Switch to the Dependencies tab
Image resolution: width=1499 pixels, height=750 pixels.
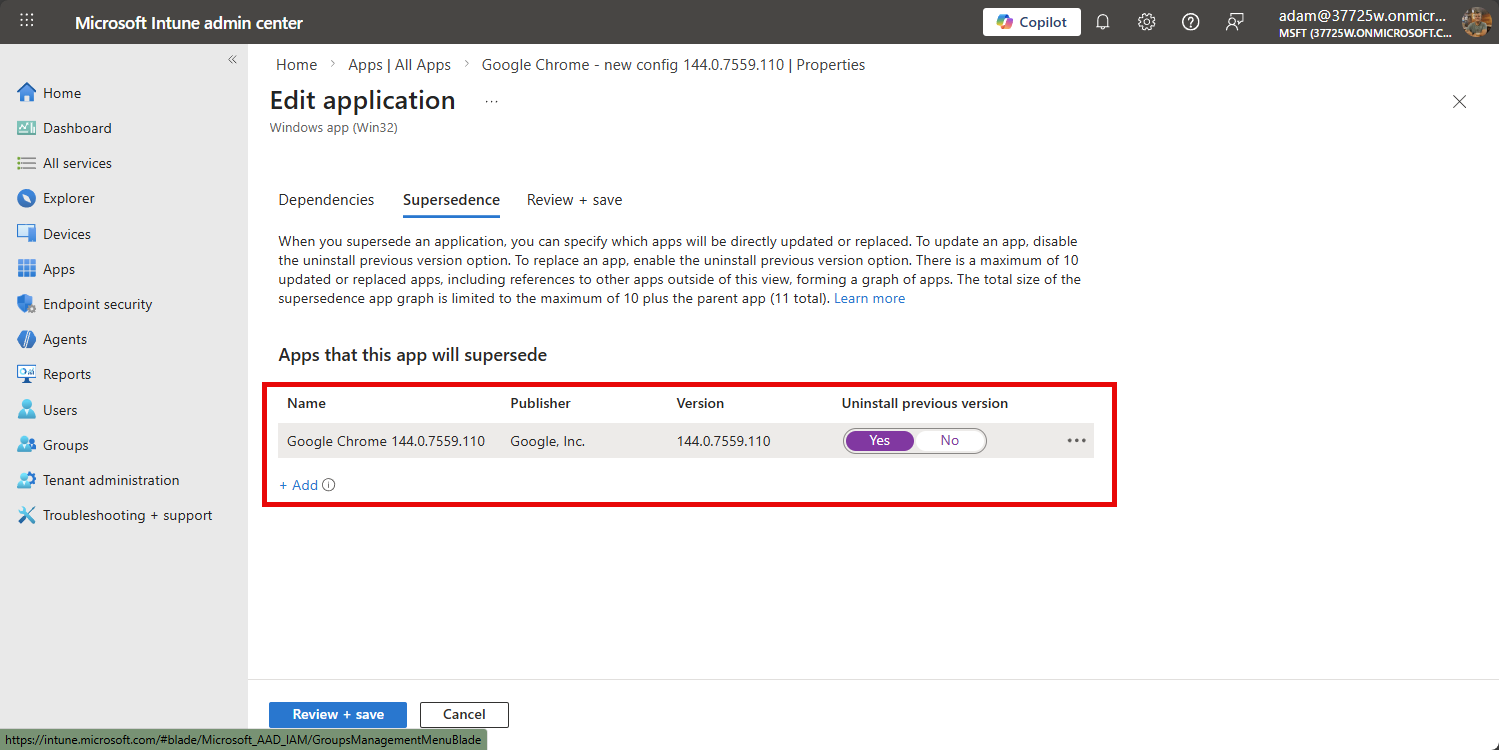(x=326, y=200)
